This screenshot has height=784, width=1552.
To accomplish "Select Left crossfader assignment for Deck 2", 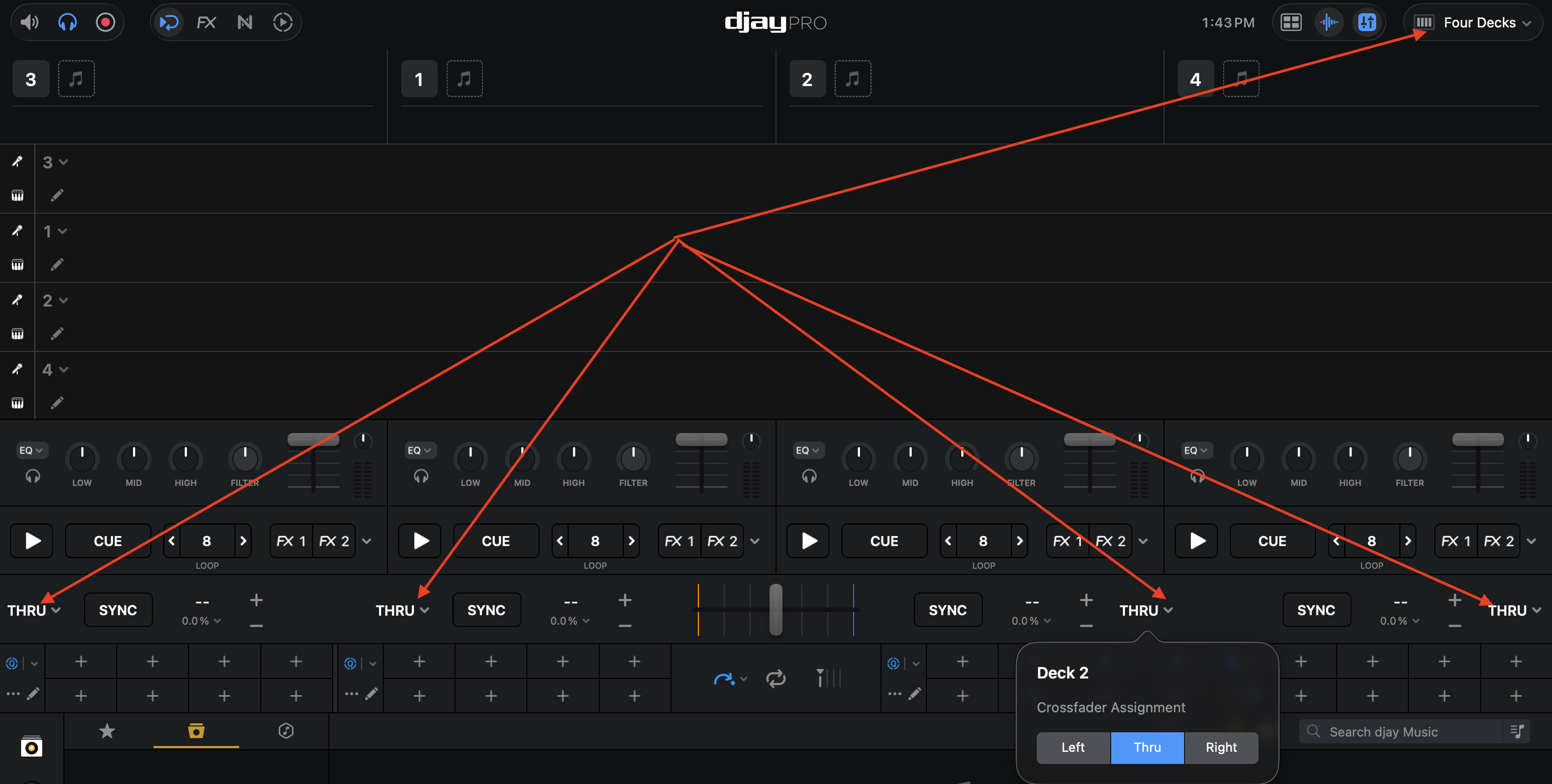I will coord(1073,747).
